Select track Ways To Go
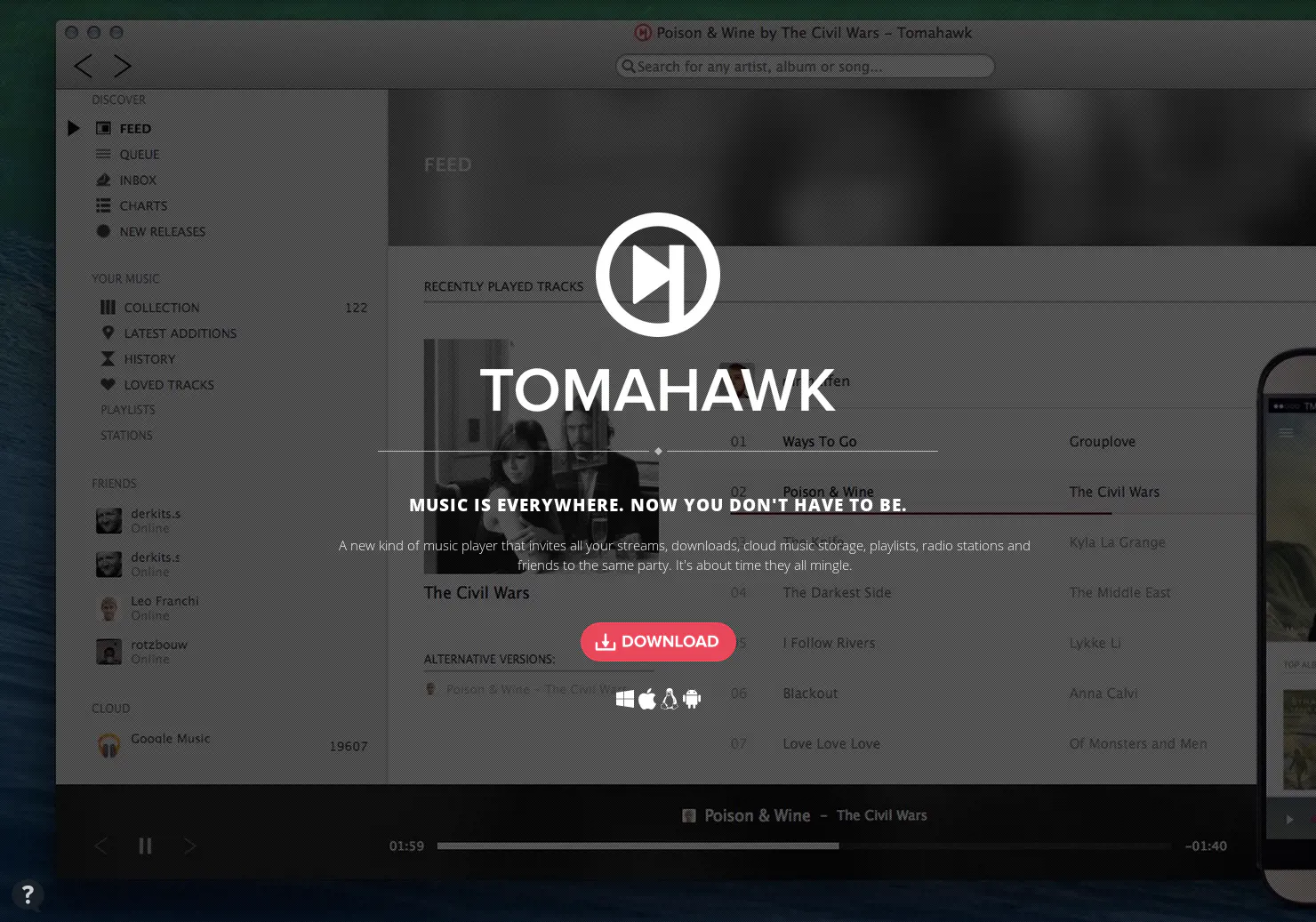This screenshot has height=922, width=1316. (820, 442)
